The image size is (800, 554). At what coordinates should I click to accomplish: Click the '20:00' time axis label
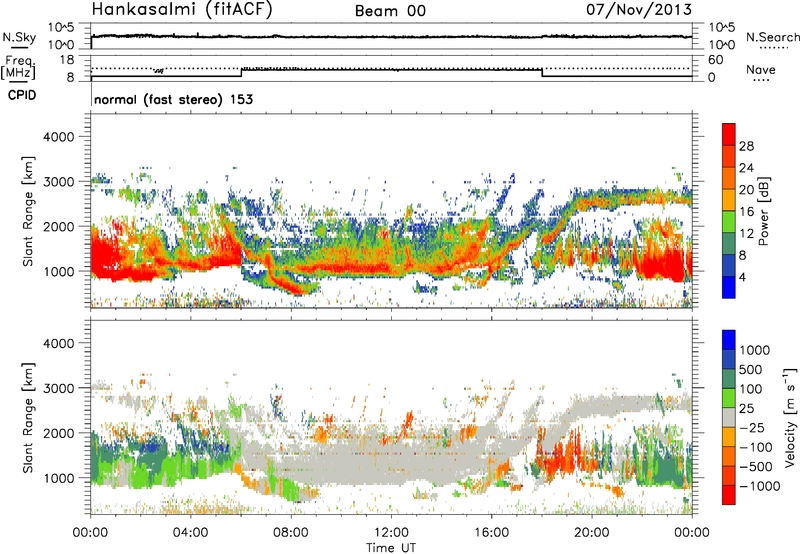(592, 533)
